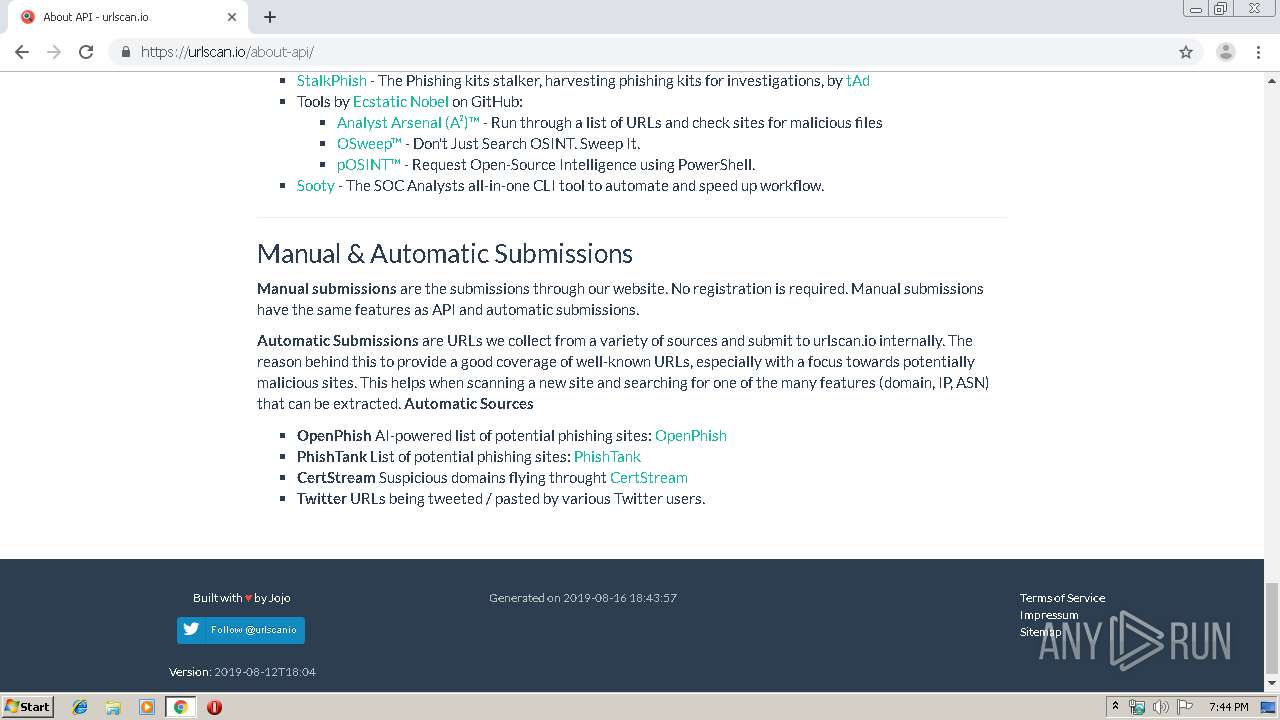Open the Sitemap footer link
Viewport: 1280px width, 720px height.
(1041, 632)
